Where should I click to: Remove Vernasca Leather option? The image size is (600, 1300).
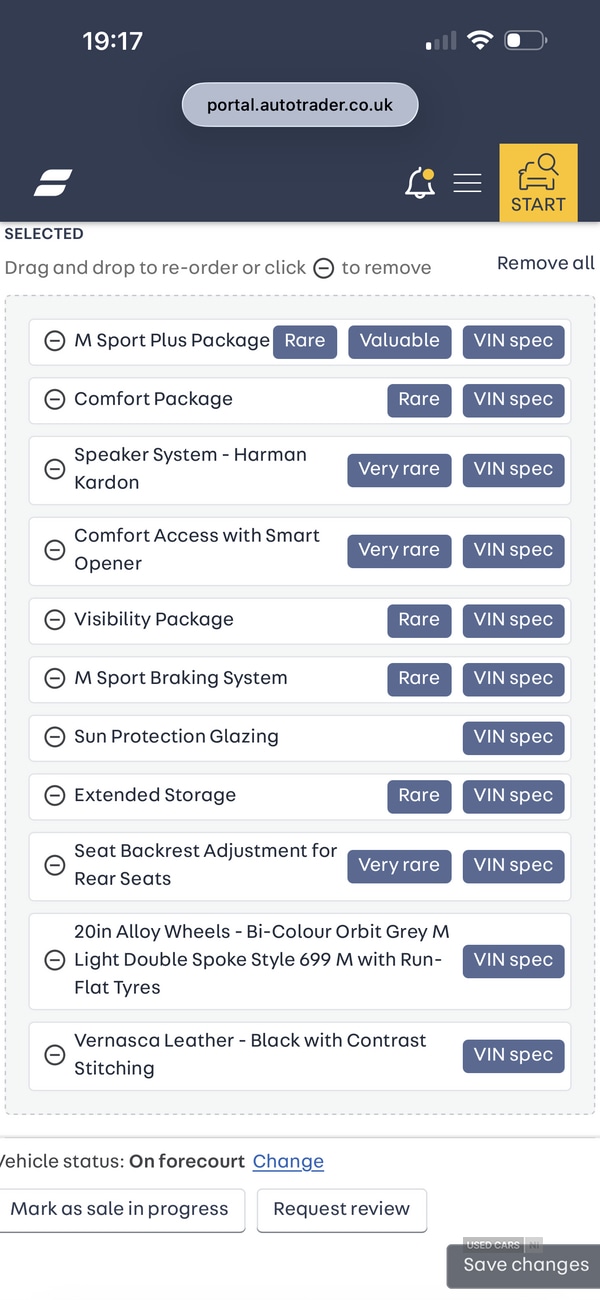click(55, 1055)
